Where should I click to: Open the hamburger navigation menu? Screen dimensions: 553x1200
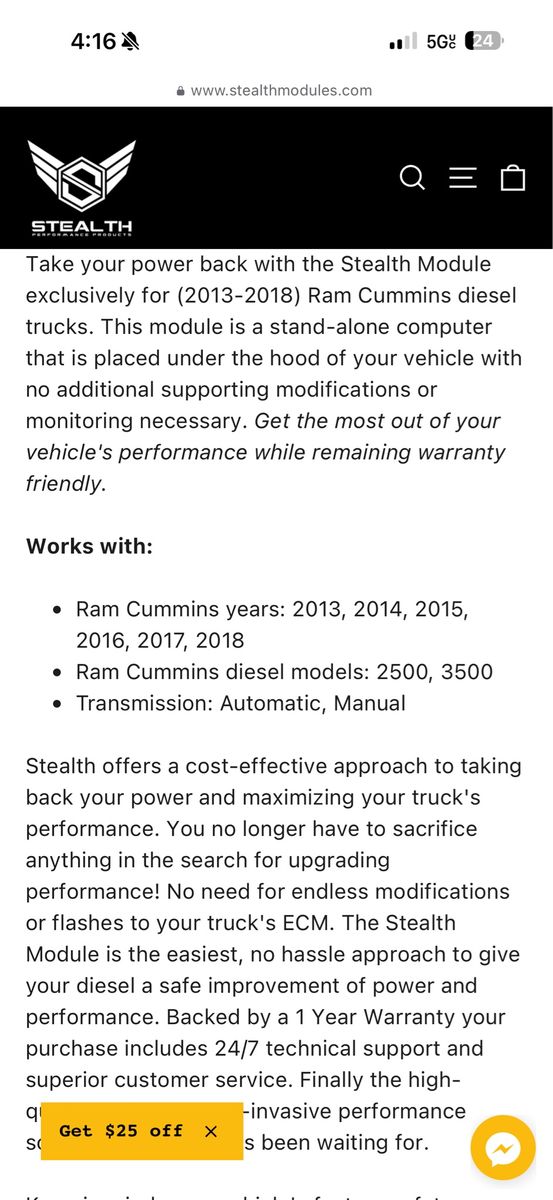point(463,178)
